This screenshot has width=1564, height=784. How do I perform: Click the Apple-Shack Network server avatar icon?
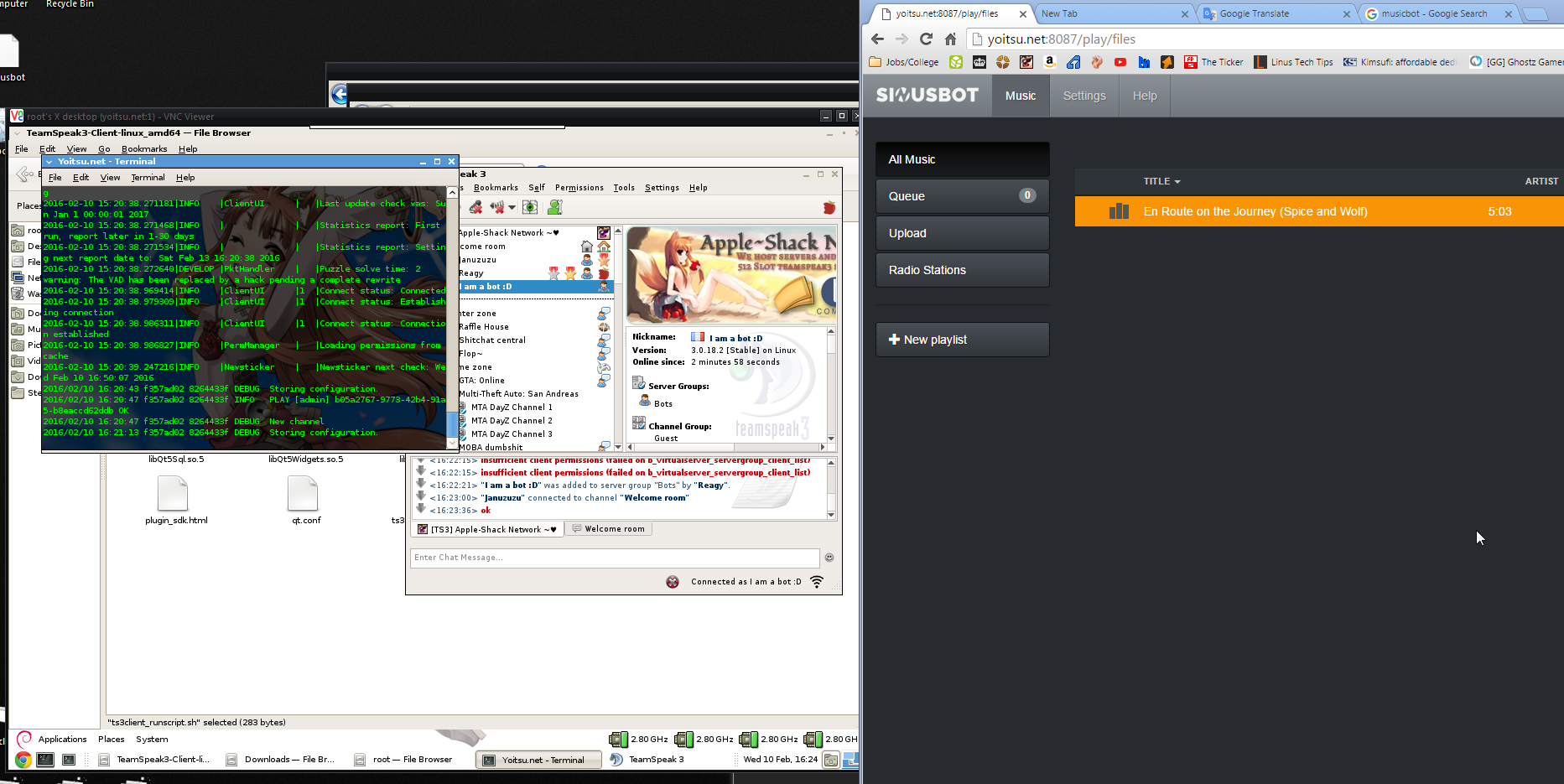(604, 232)
